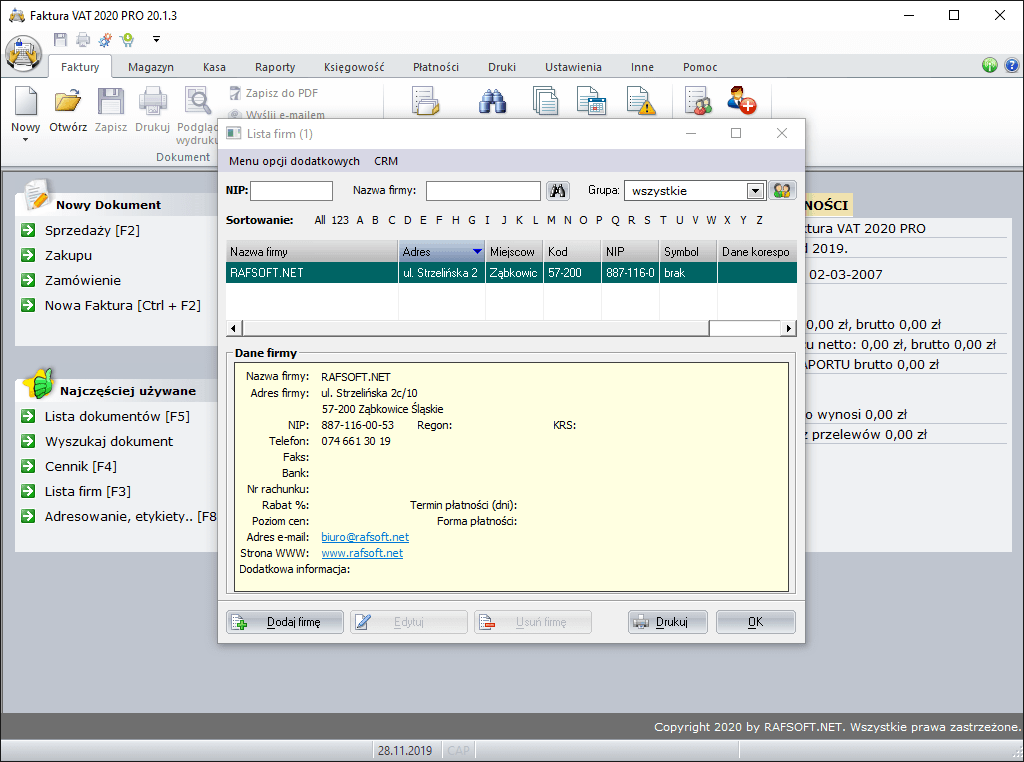Click the green up-arrow update icon

pos(990,65)
